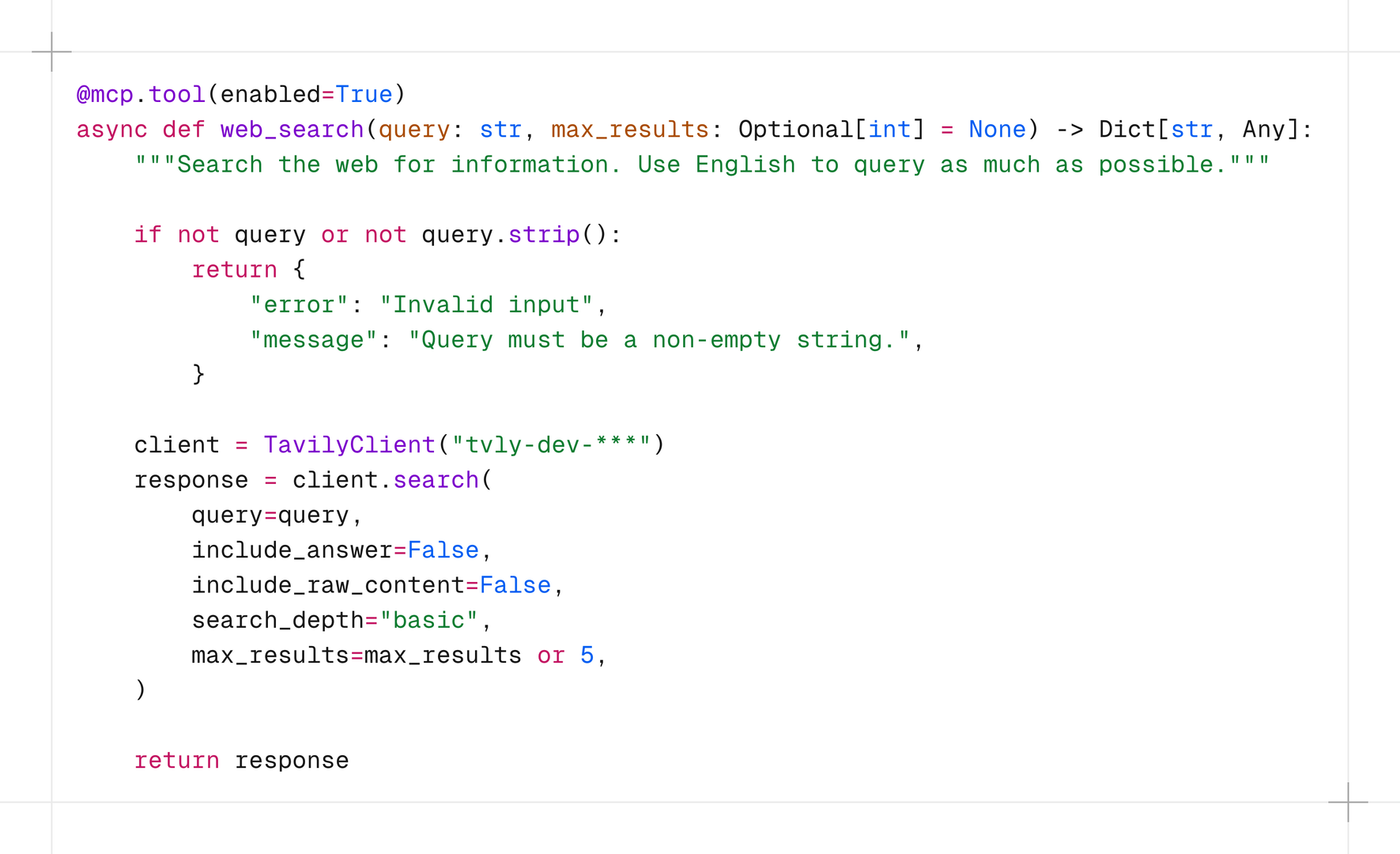Viewport: 1400px width, 854px height.
Task: Click the "message" dictionary key
Action: [x=314, y=340]
